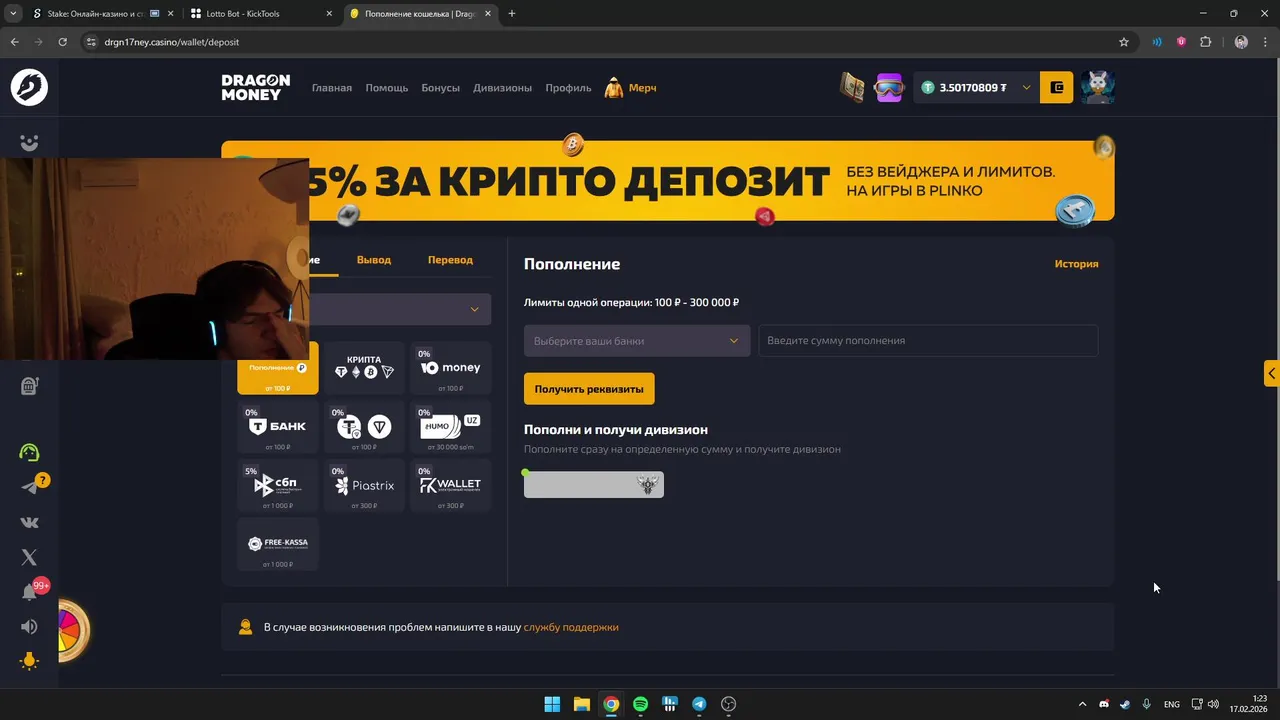Open the X (Twitter) sidebar icon

(29, 557)
